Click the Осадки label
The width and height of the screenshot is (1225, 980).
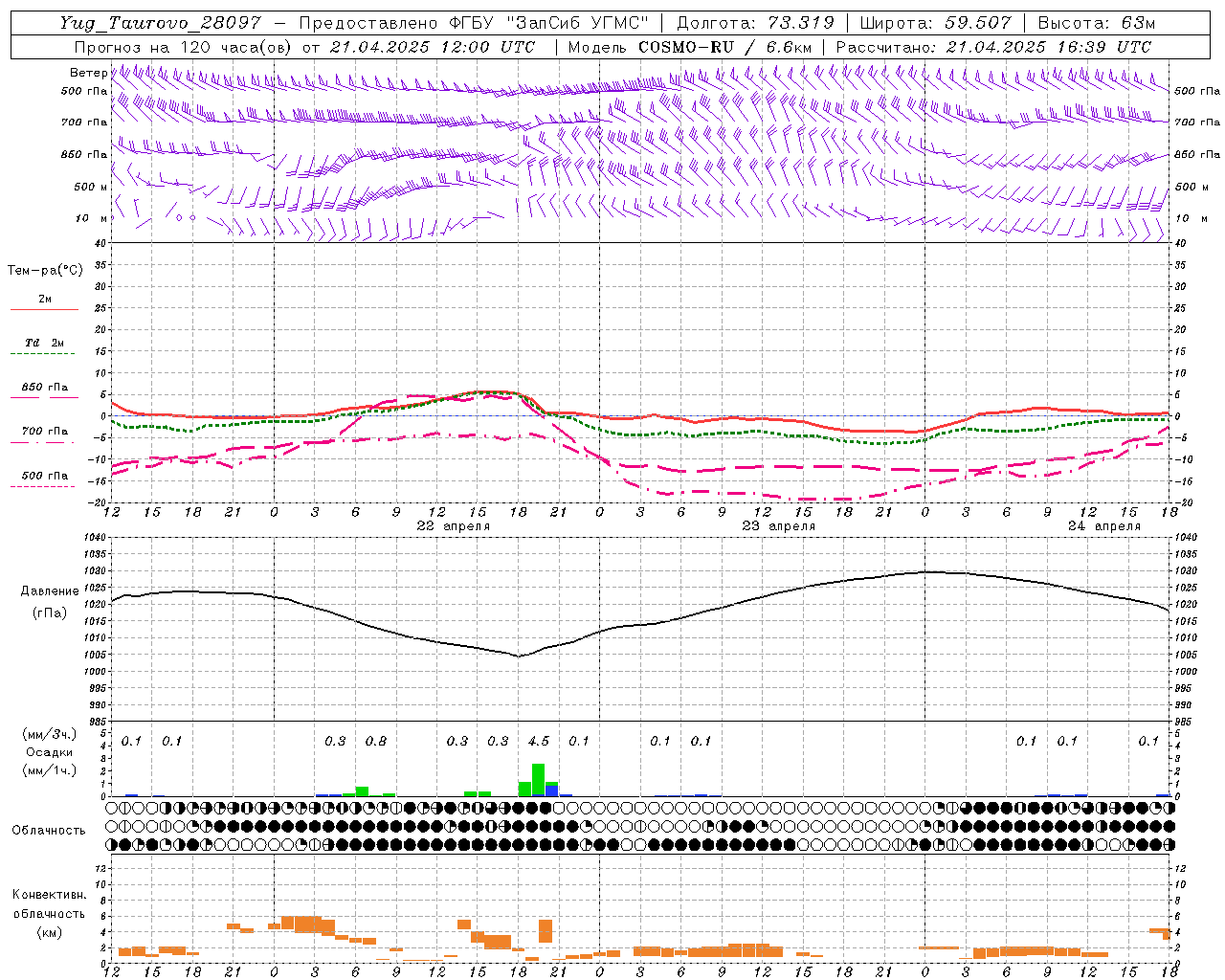tap(50, 752)
